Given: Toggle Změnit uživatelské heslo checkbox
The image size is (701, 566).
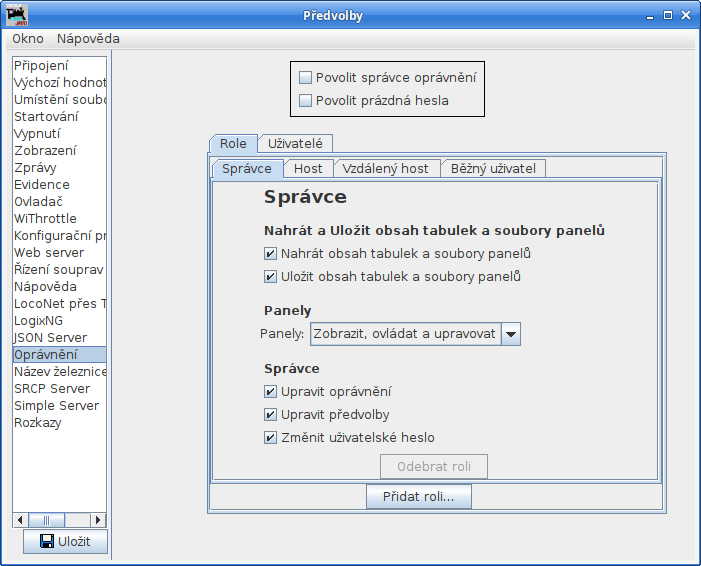Looking at the screenshot, I should coord(270,438).
